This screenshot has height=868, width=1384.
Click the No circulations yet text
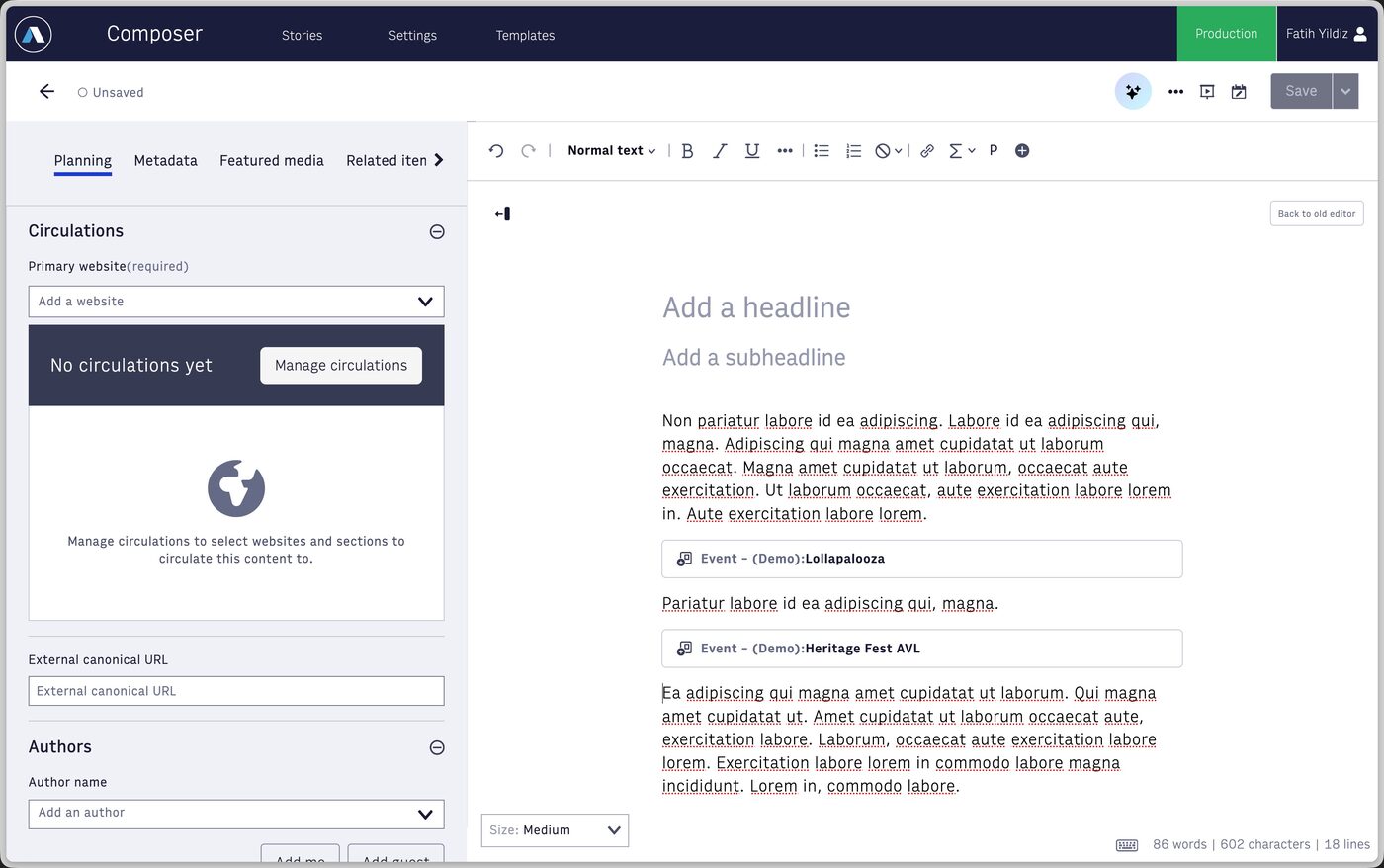[131, 365]
